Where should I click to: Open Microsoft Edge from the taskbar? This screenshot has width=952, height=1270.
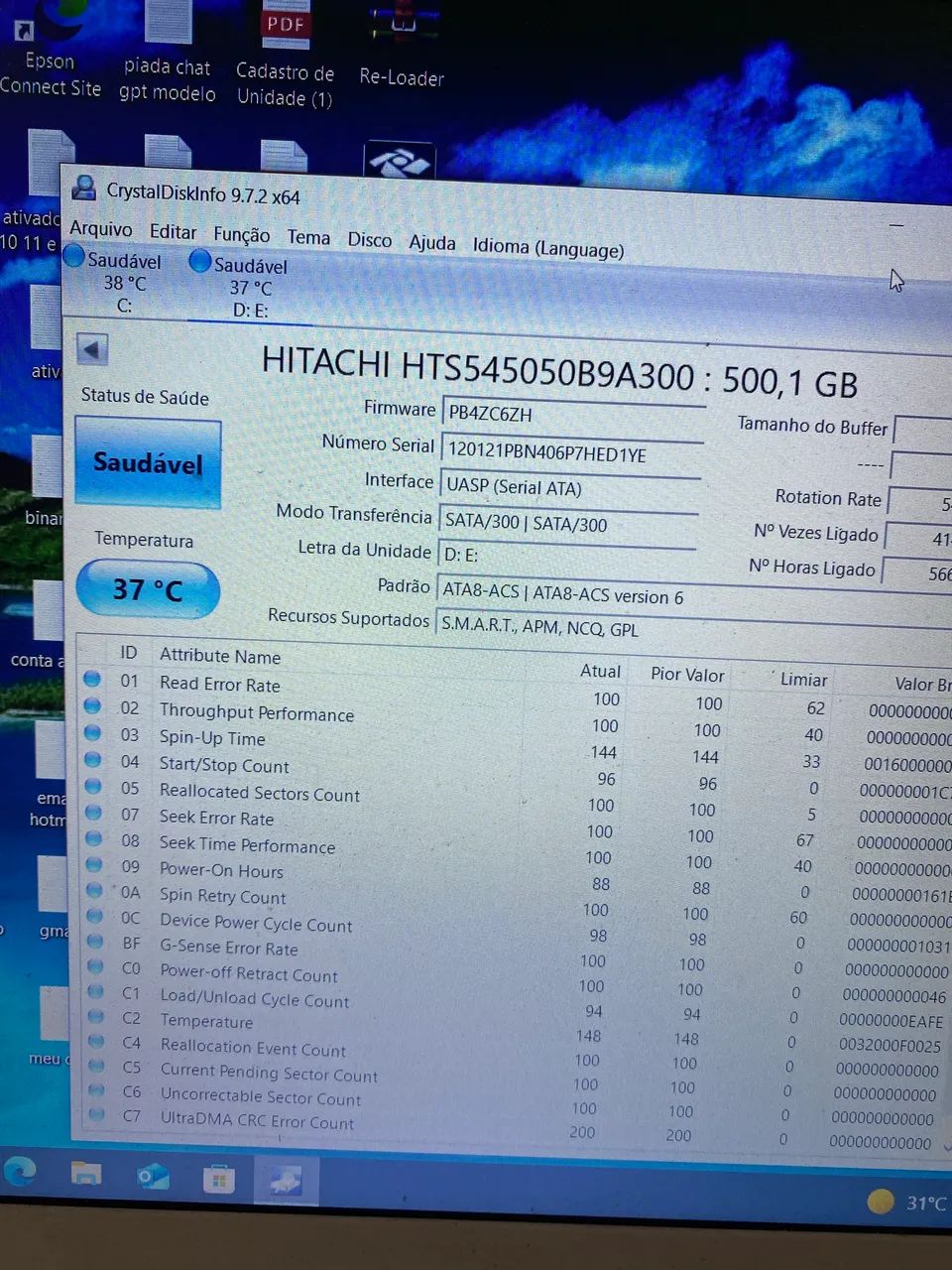[x=20, y=1173]
